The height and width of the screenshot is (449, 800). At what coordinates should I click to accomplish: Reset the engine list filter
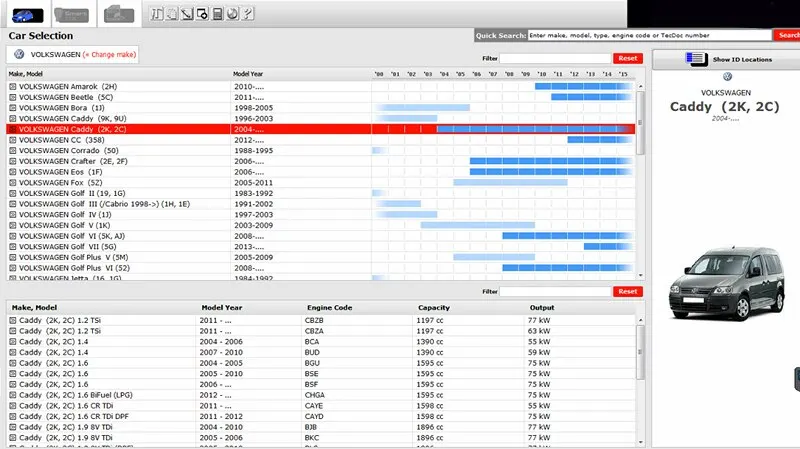pos(628,291)
